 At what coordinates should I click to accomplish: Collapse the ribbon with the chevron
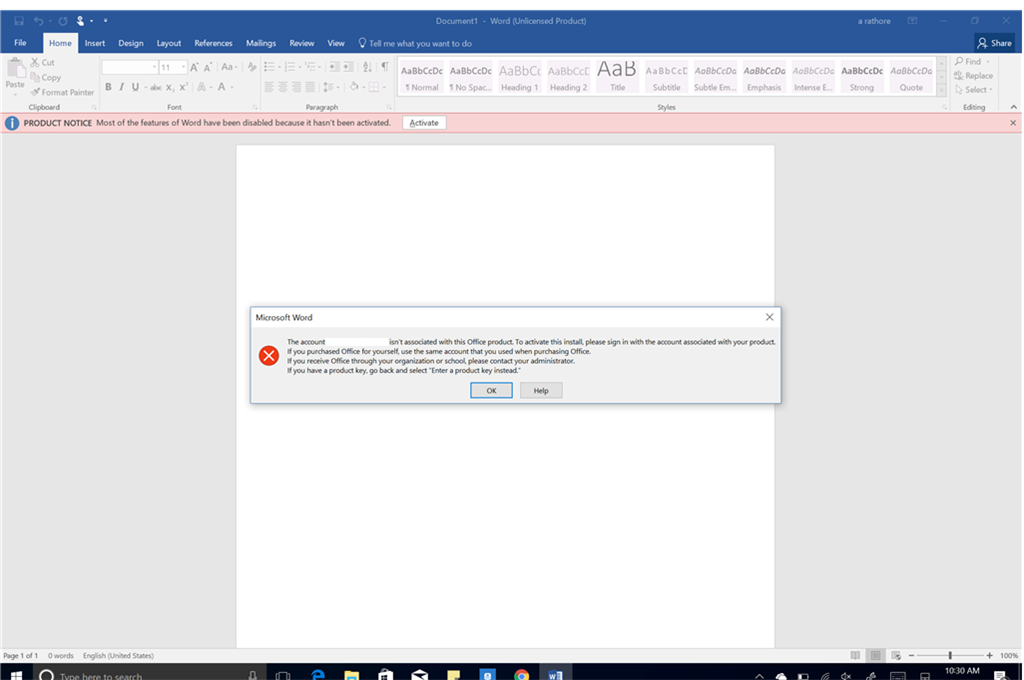1013,107
